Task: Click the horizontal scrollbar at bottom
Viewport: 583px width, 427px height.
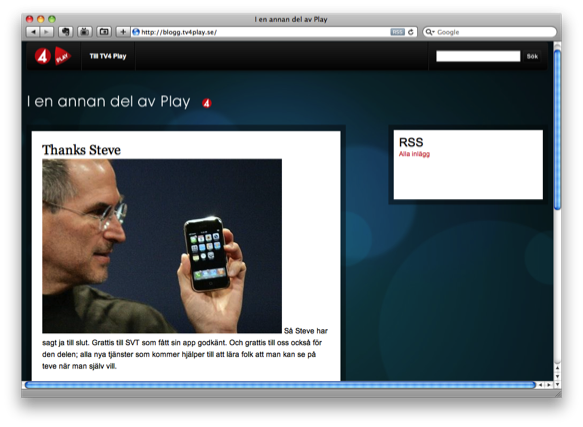Action: 280,385
